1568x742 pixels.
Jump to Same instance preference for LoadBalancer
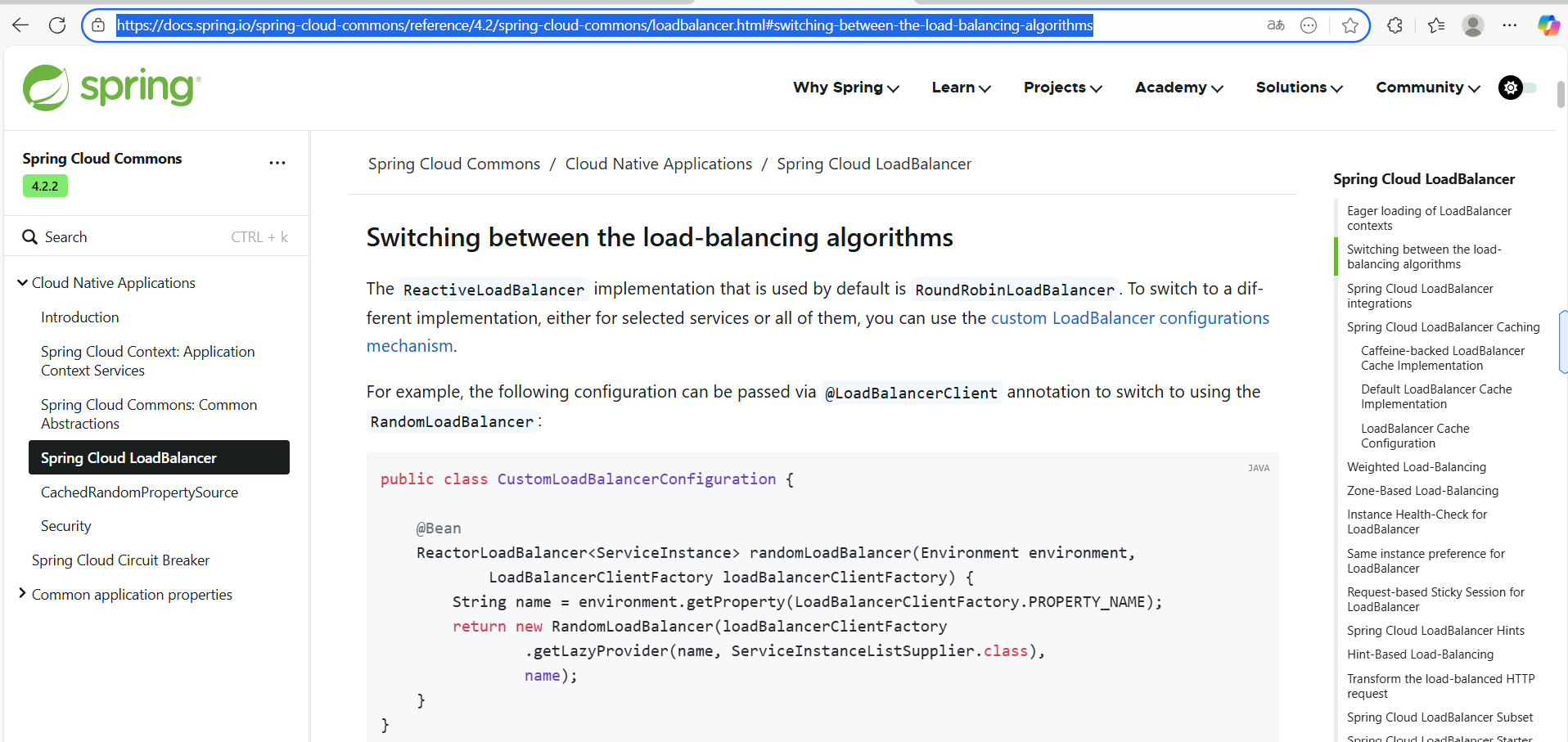click(x=1426, y=561)
